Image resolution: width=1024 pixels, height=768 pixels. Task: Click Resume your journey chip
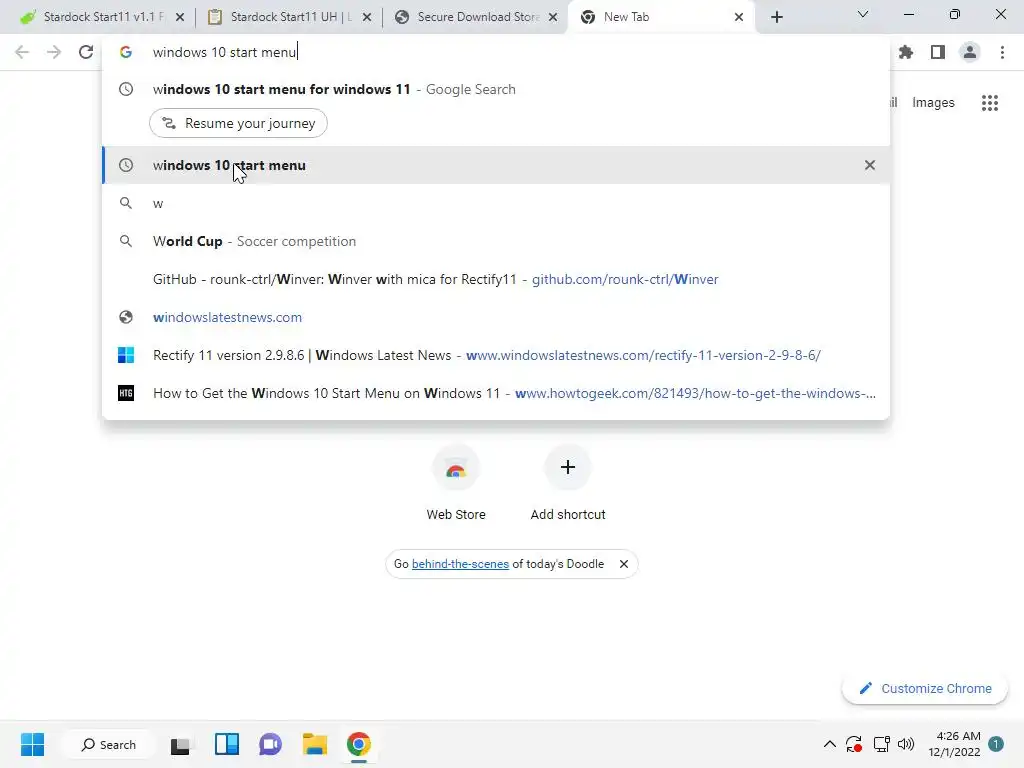tap(238, 123)
